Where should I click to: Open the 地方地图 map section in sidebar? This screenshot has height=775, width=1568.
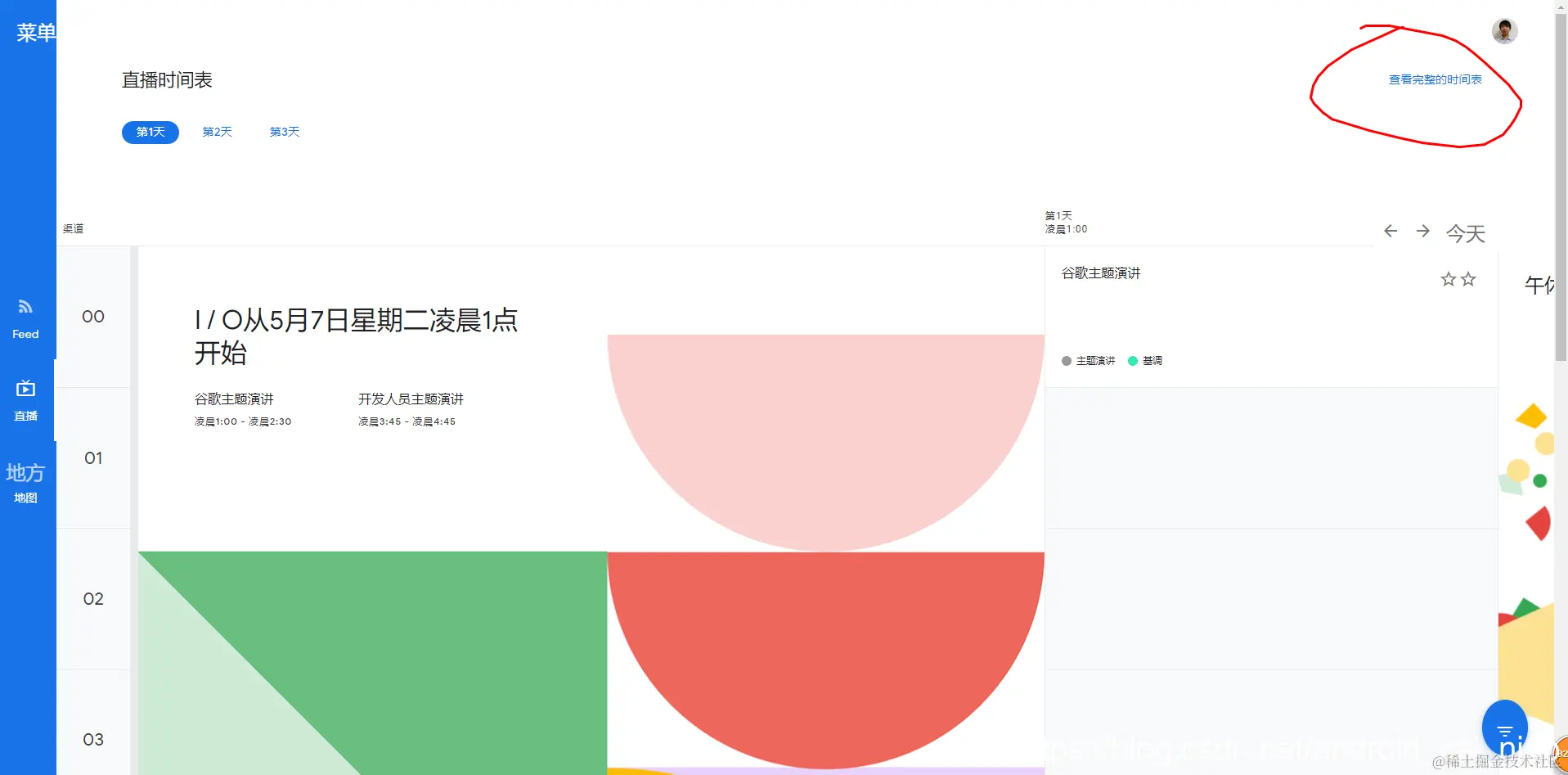(x=25, y=483)
